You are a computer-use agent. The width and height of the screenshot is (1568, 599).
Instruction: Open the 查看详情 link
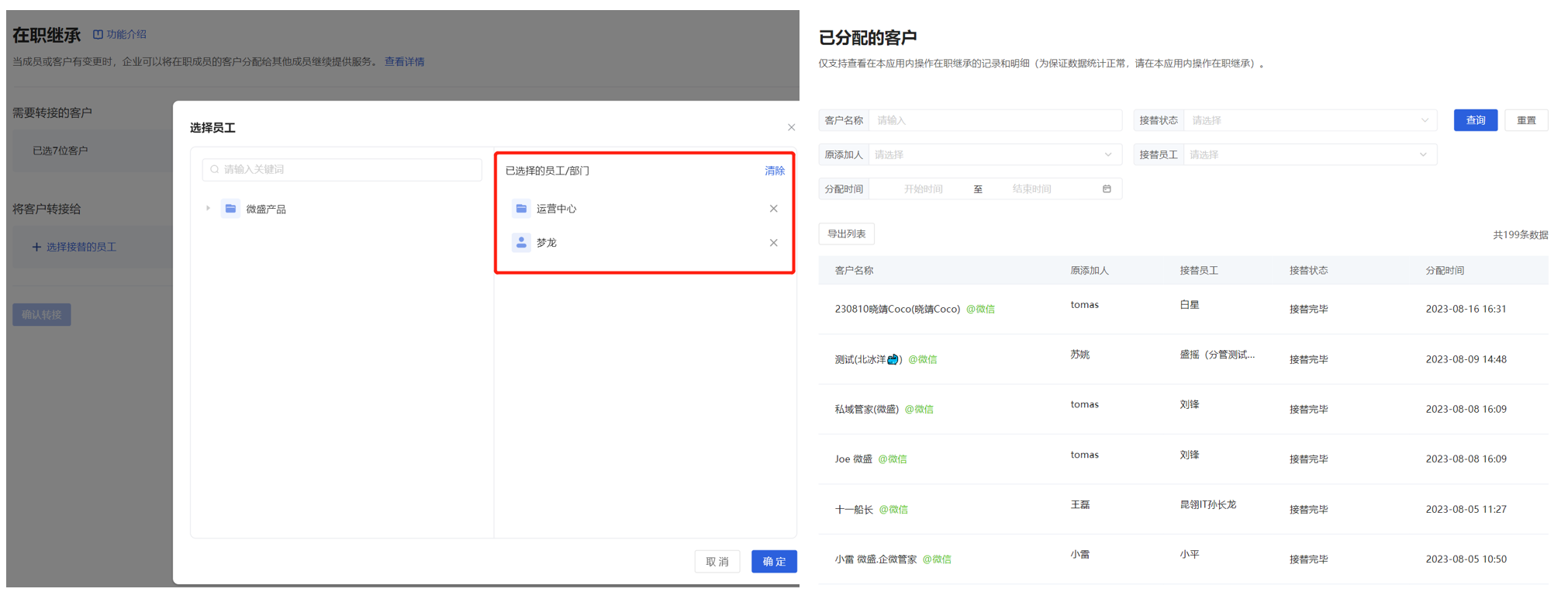[405, 61]
